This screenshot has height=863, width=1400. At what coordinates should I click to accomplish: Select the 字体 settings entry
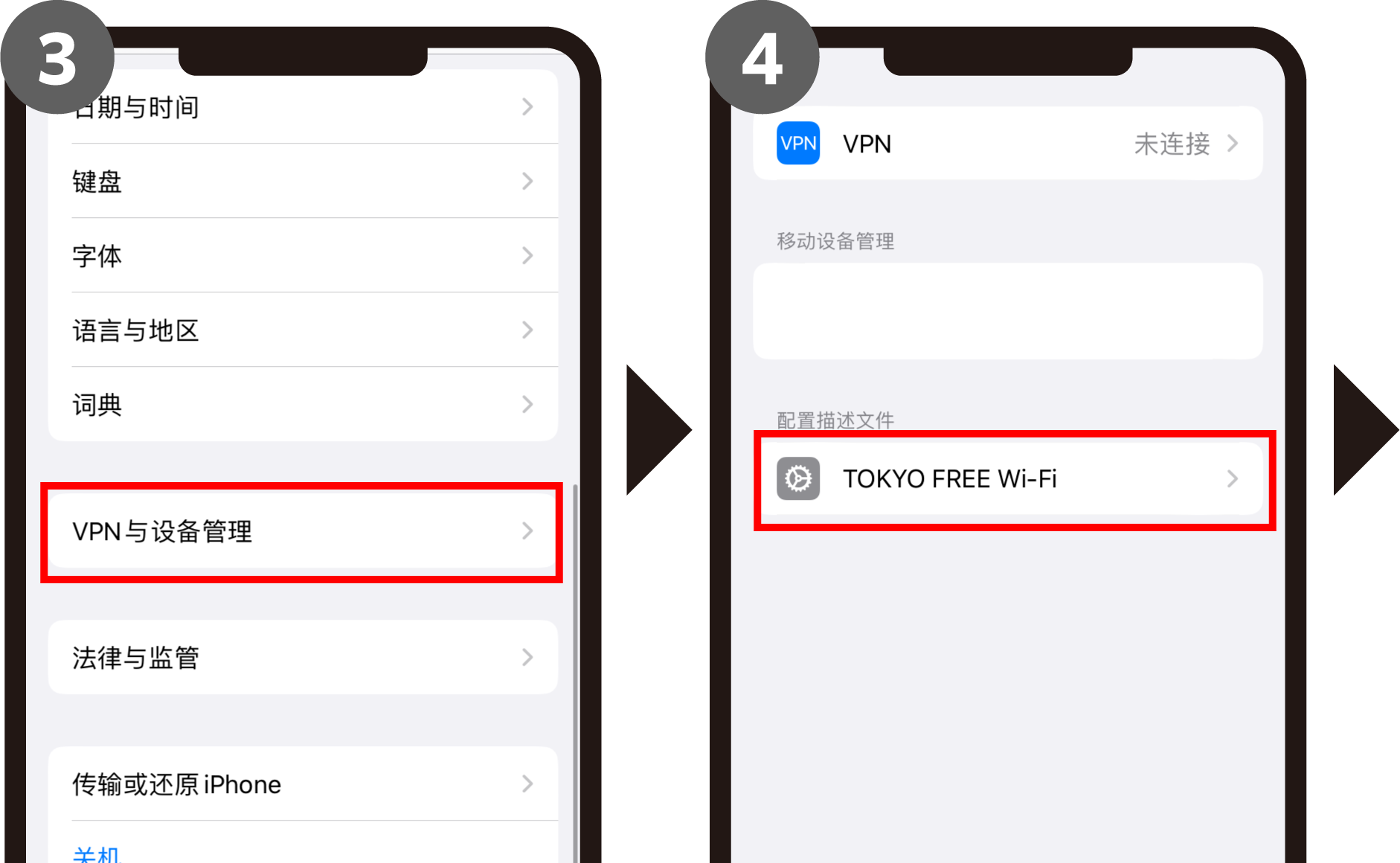coord(303,255)
